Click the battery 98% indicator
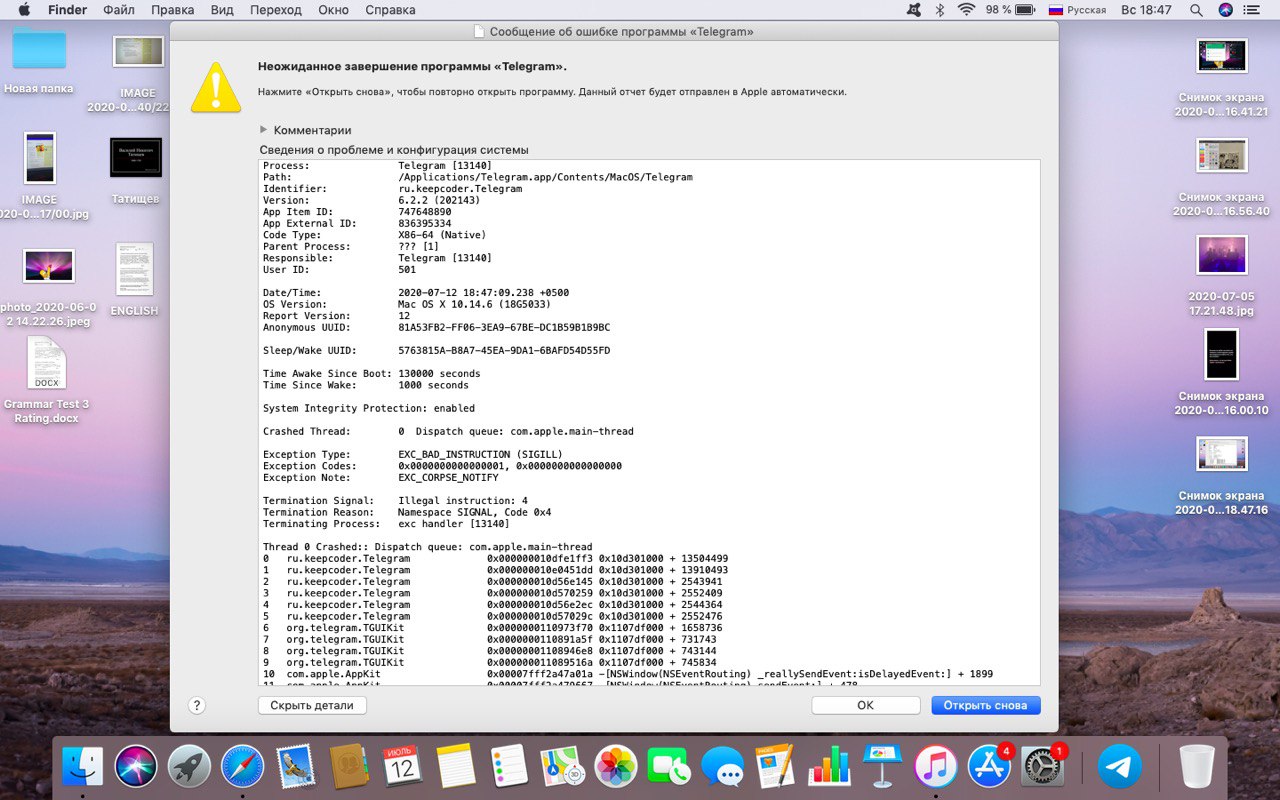This screenshot has height=800, width=1280. pyautogui.click(x=1010, y=10)
